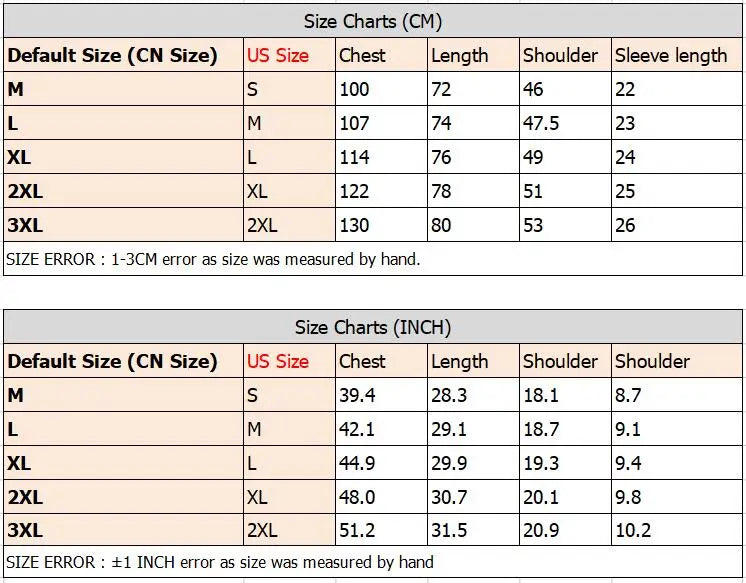746x583 pixels.
Task: Click Chest value 100 in CM chart
Action: [x=354, y=89]
